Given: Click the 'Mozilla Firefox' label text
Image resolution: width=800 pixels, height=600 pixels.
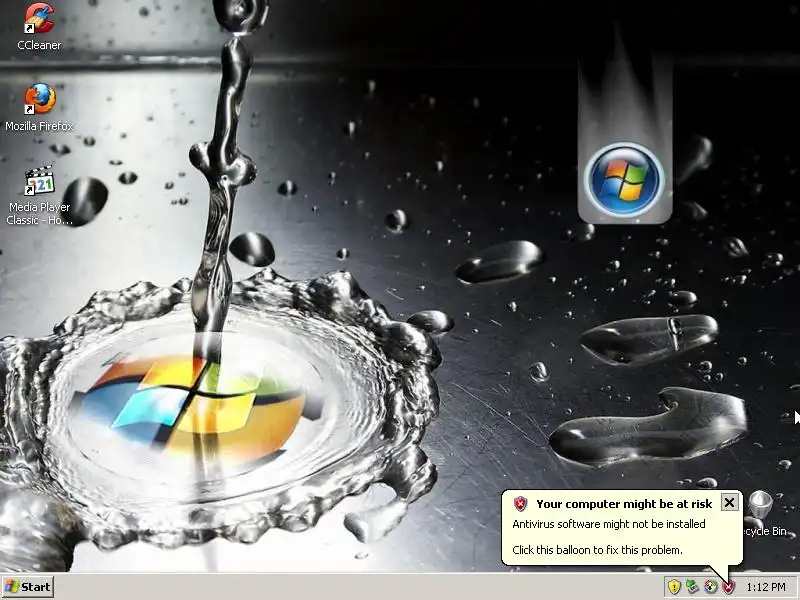Looking at the screenshot, I should (x=39, y=126).
